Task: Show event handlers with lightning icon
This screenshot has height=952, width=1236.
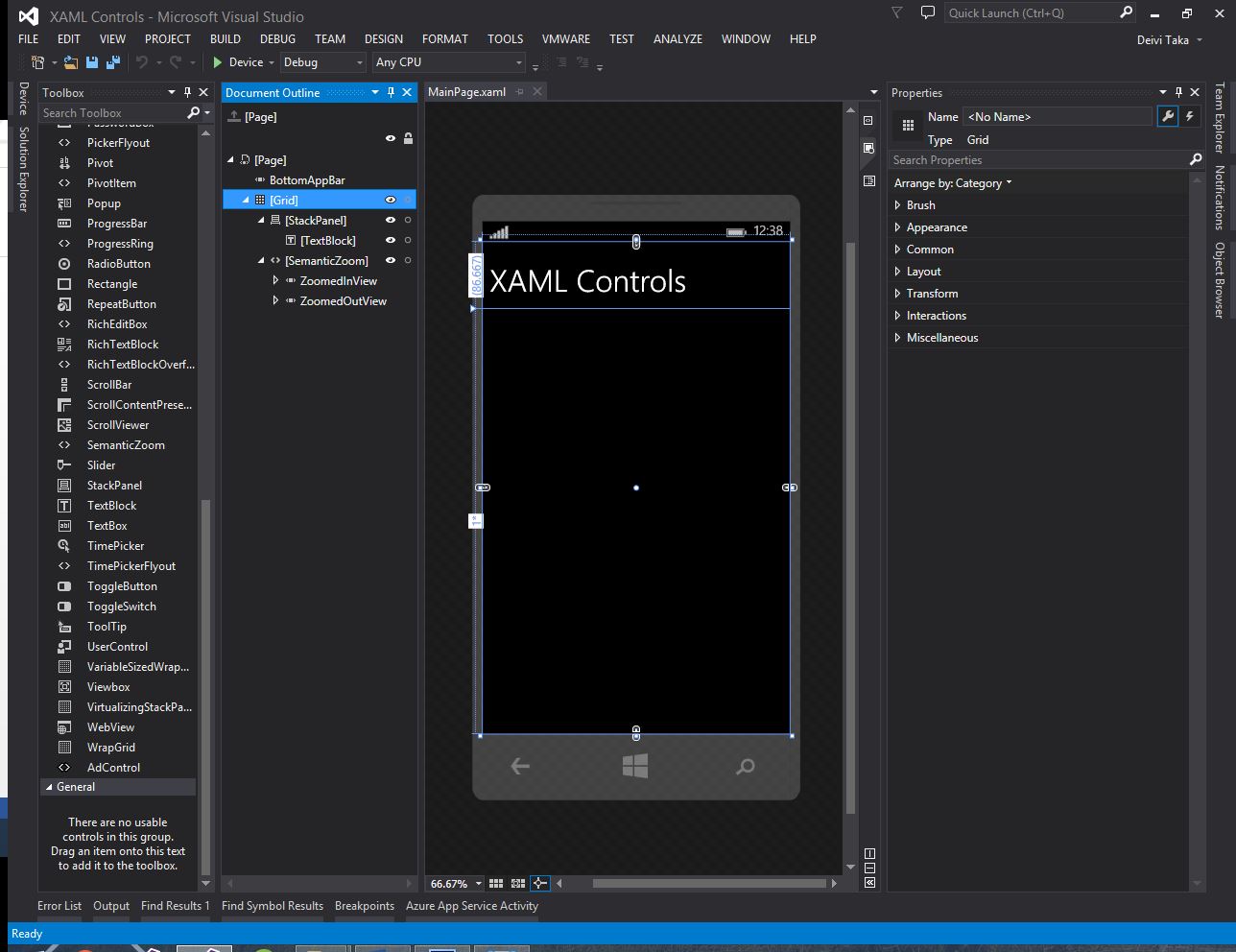Action: pos(1190,116)
